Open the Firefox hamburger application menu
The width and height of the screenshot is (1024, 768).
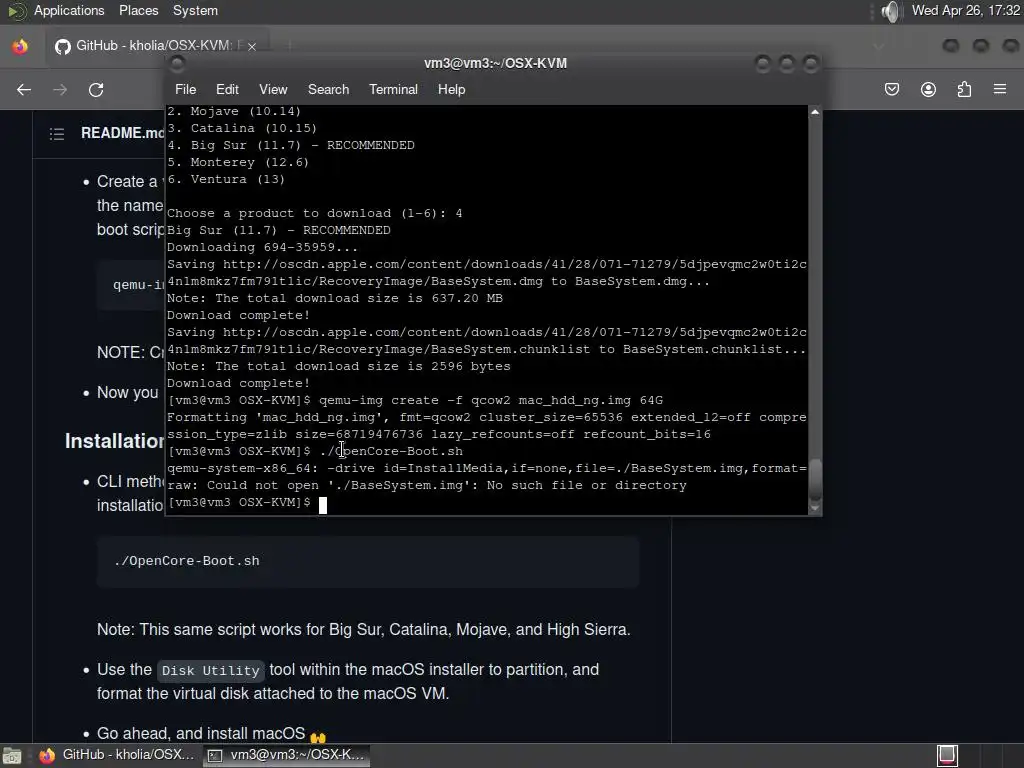coord(1000,89)
